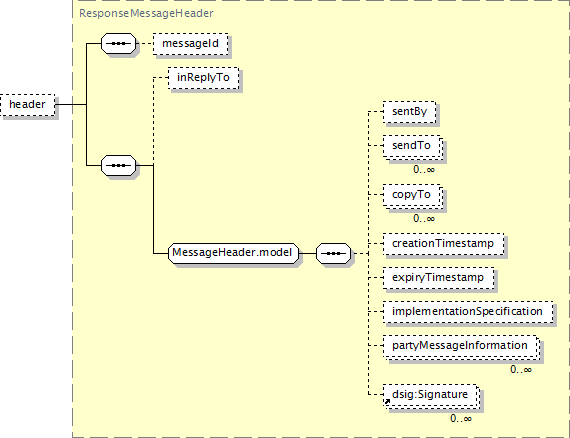The image size is (570, 438).
Task: Click the 0..∞ cardinality under sendTo
Action: coord(424,170)
